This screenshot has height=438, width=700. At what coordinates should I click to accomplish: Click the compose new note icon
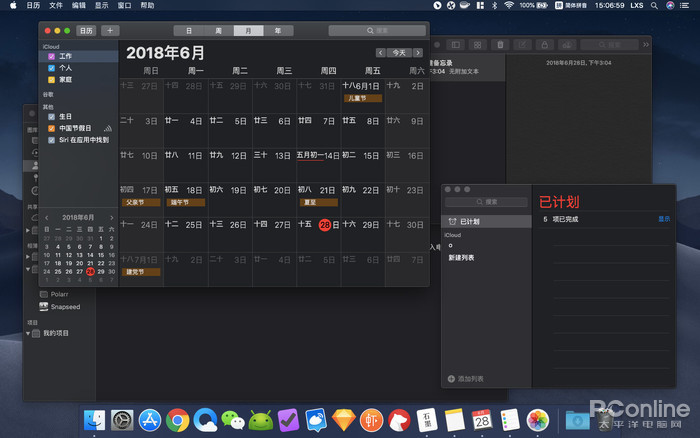522,45
